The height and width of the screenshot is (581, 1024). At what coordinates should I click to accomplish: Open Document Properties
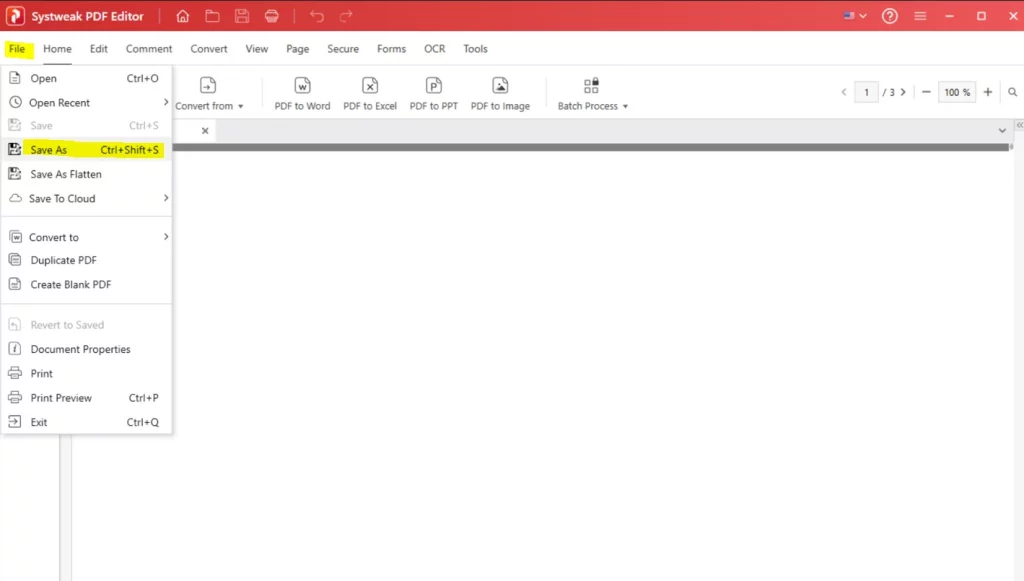pyautogui.click(x=86, y=349)
